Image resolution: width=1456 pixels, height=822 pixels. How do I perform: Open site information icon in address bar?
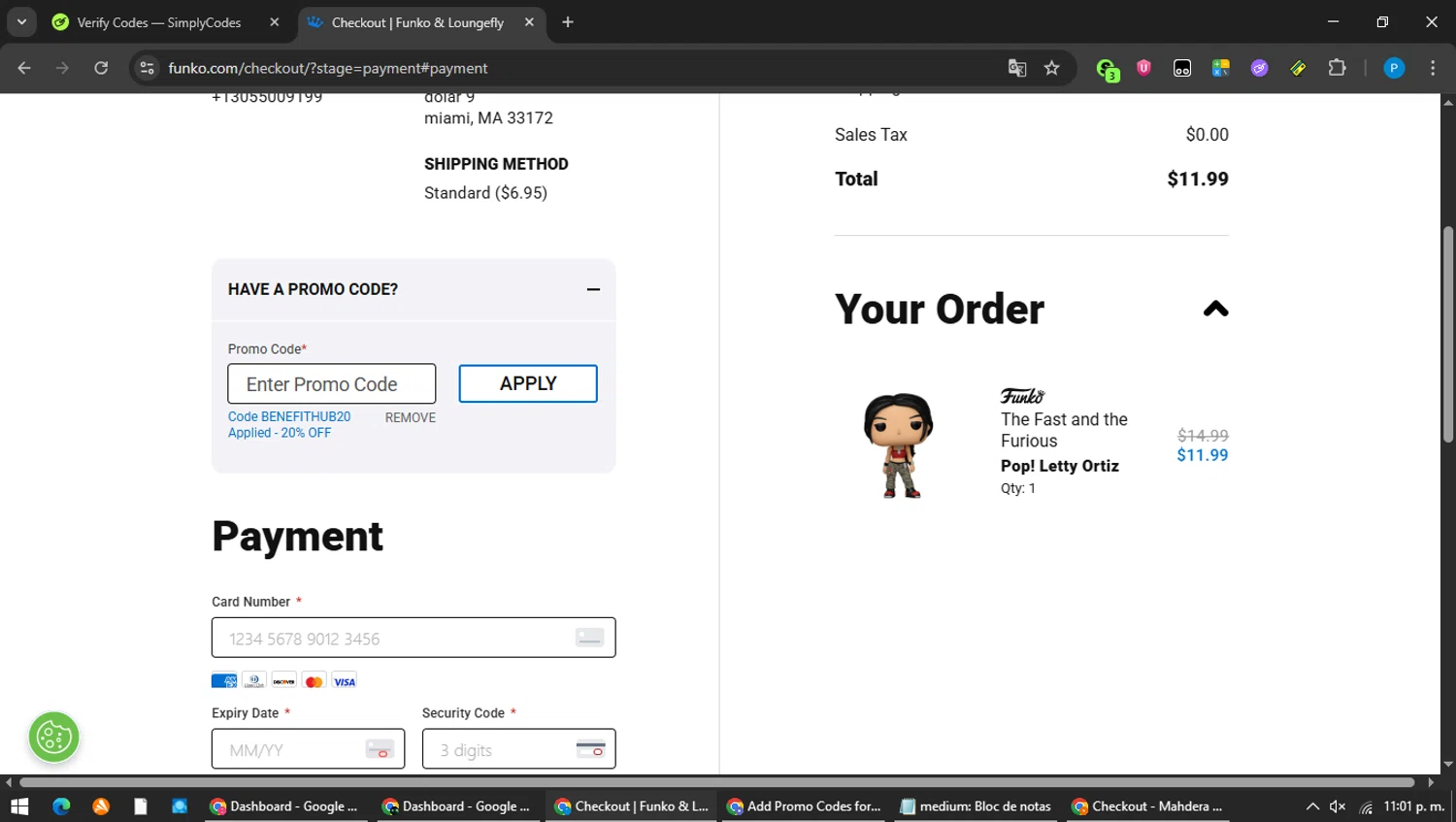(147, 68)
